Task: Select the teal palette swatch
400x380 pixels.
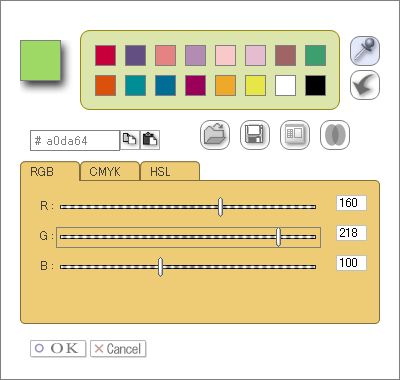Action: click(135, 85)
